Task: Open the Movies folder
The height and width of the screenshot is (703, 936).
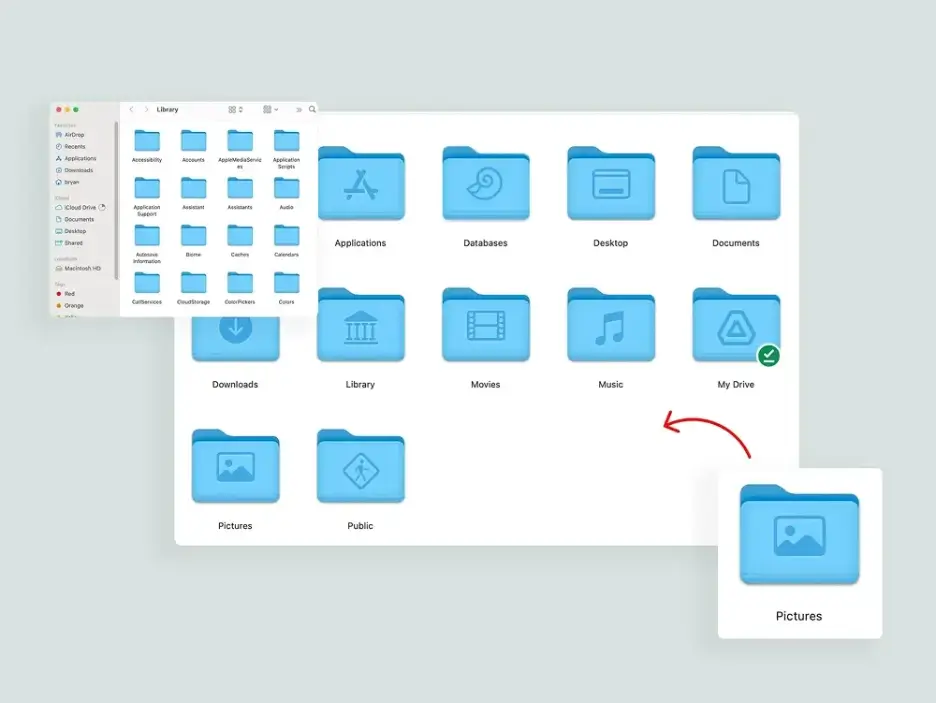Action: pyautogui.click(x=486, y=325)
